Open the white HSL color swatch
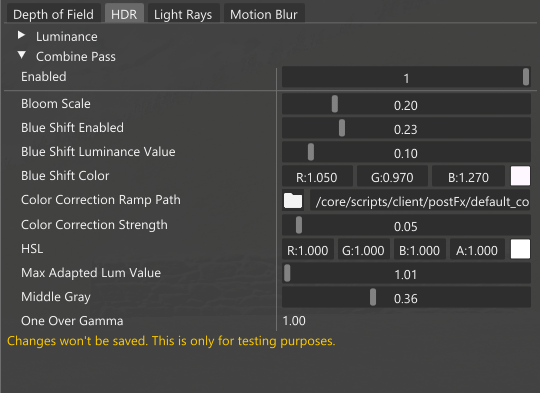Image resolution: width=540 pixels, height=393 pixels. pyautogui.click(x=520, y=249)
